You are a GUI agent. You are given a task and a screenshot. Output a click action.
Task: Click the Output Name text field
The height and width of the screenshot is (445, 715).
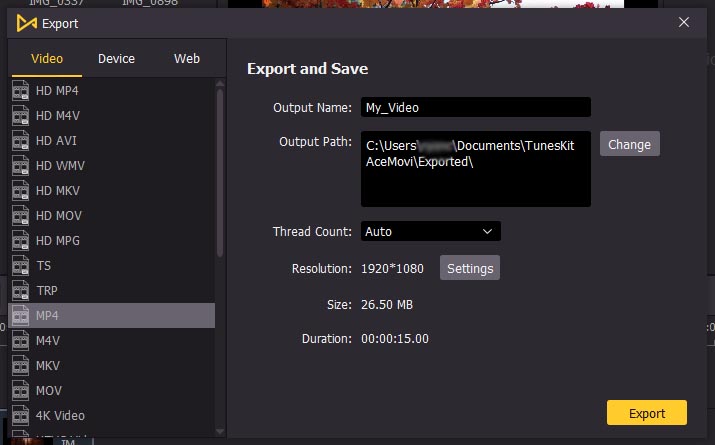pos(475,107)
